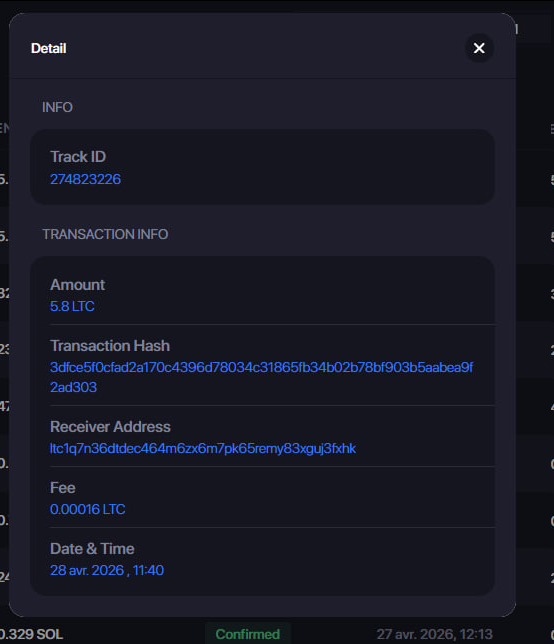The width and height of the screenshot is (554, 644).
Task: Select the 0.329 SOL row amount
Action: 32,634
